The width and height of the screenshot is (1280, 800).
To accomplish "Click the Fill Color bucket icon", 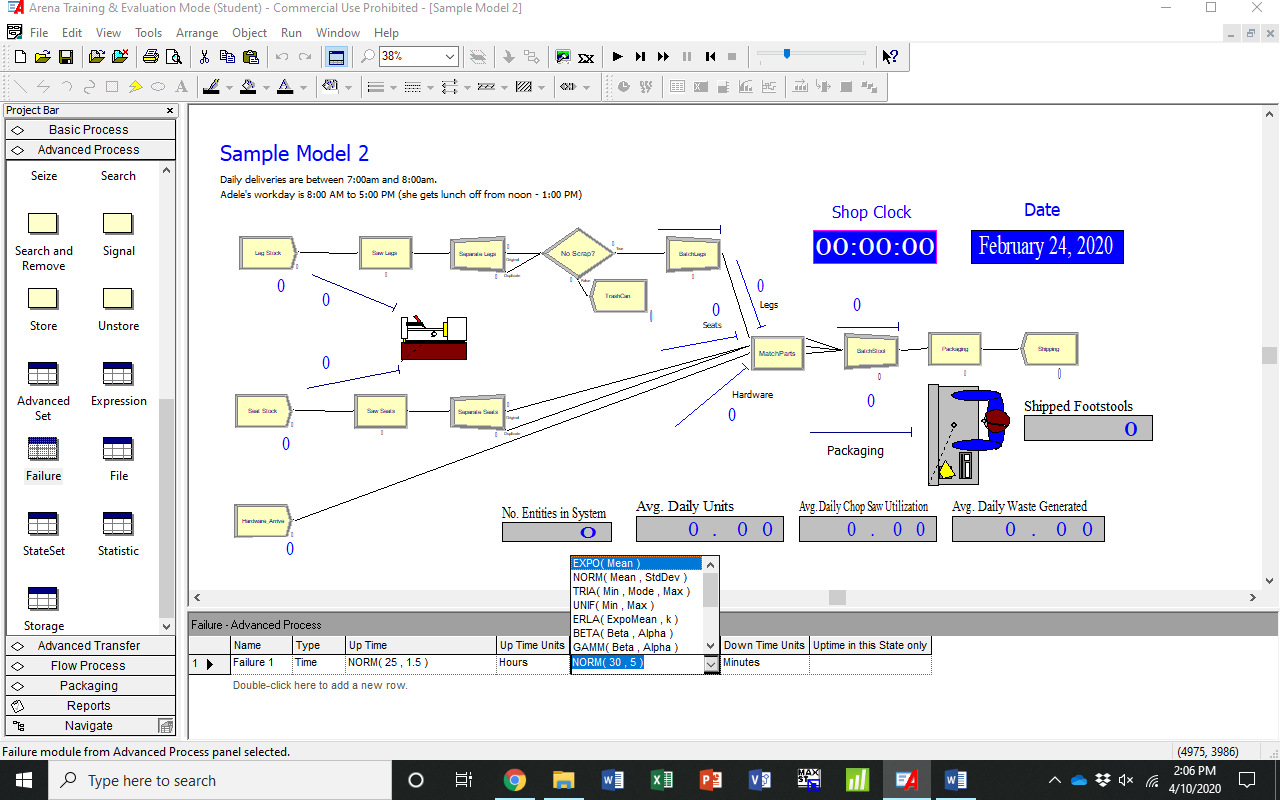I will coord(248,87).
